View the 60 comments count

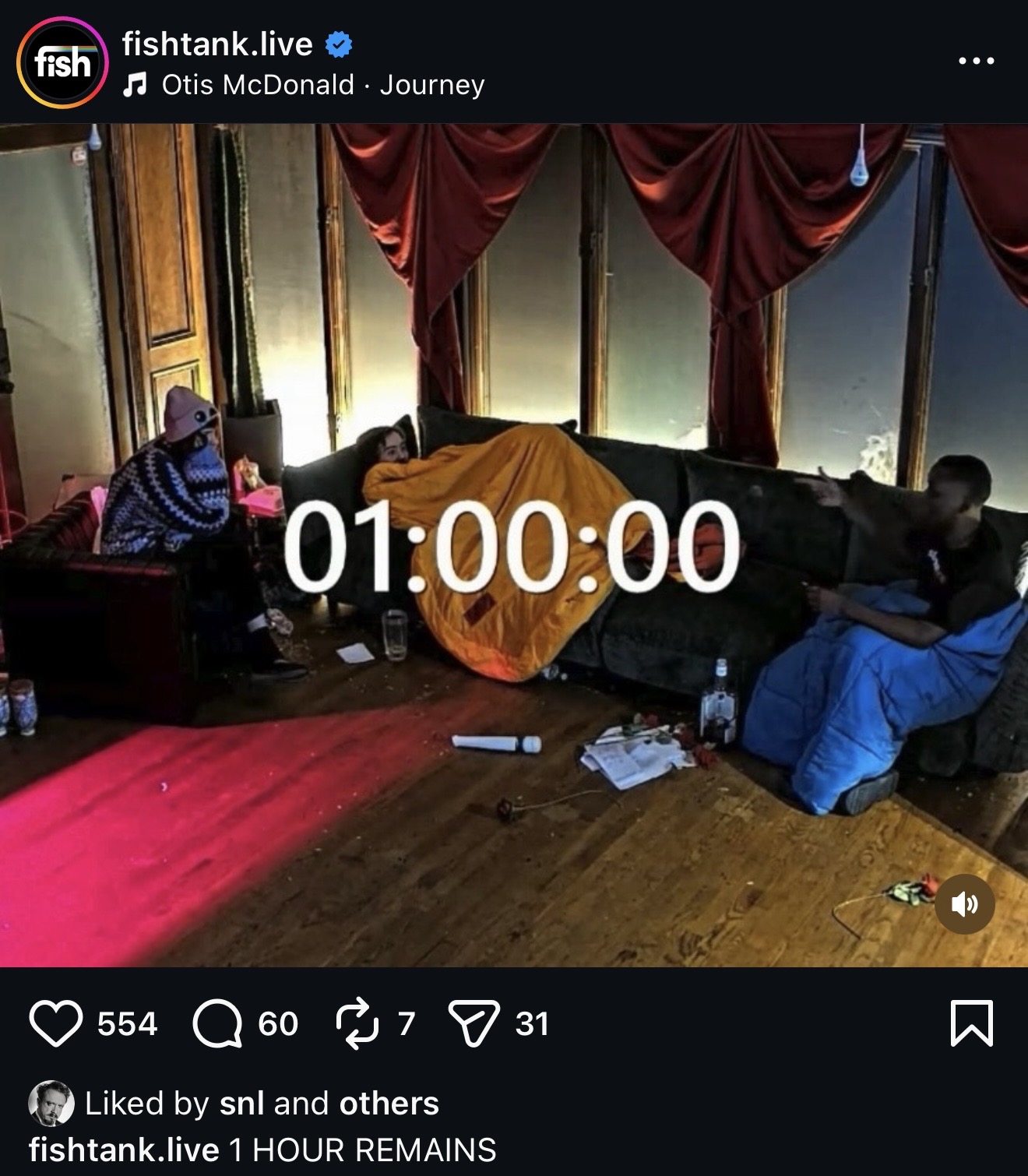[x=278, y=1023]
